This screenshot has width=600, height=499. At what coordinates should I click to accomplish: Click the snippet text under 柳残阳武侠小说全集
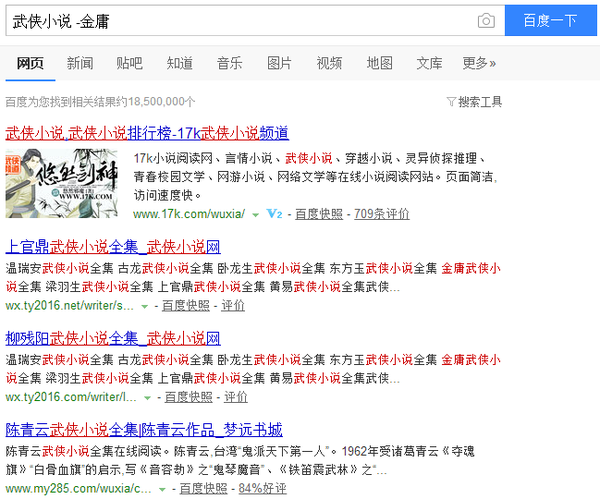point(253,369)
